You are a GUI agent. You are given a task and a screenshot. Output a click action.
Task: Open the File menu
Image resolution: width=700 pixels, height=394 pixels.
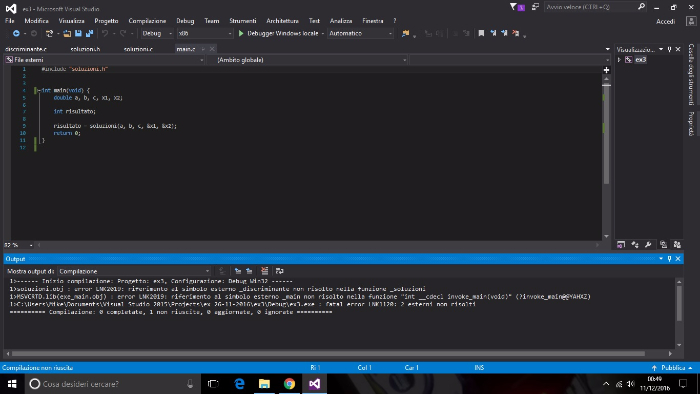coord(10,21)
